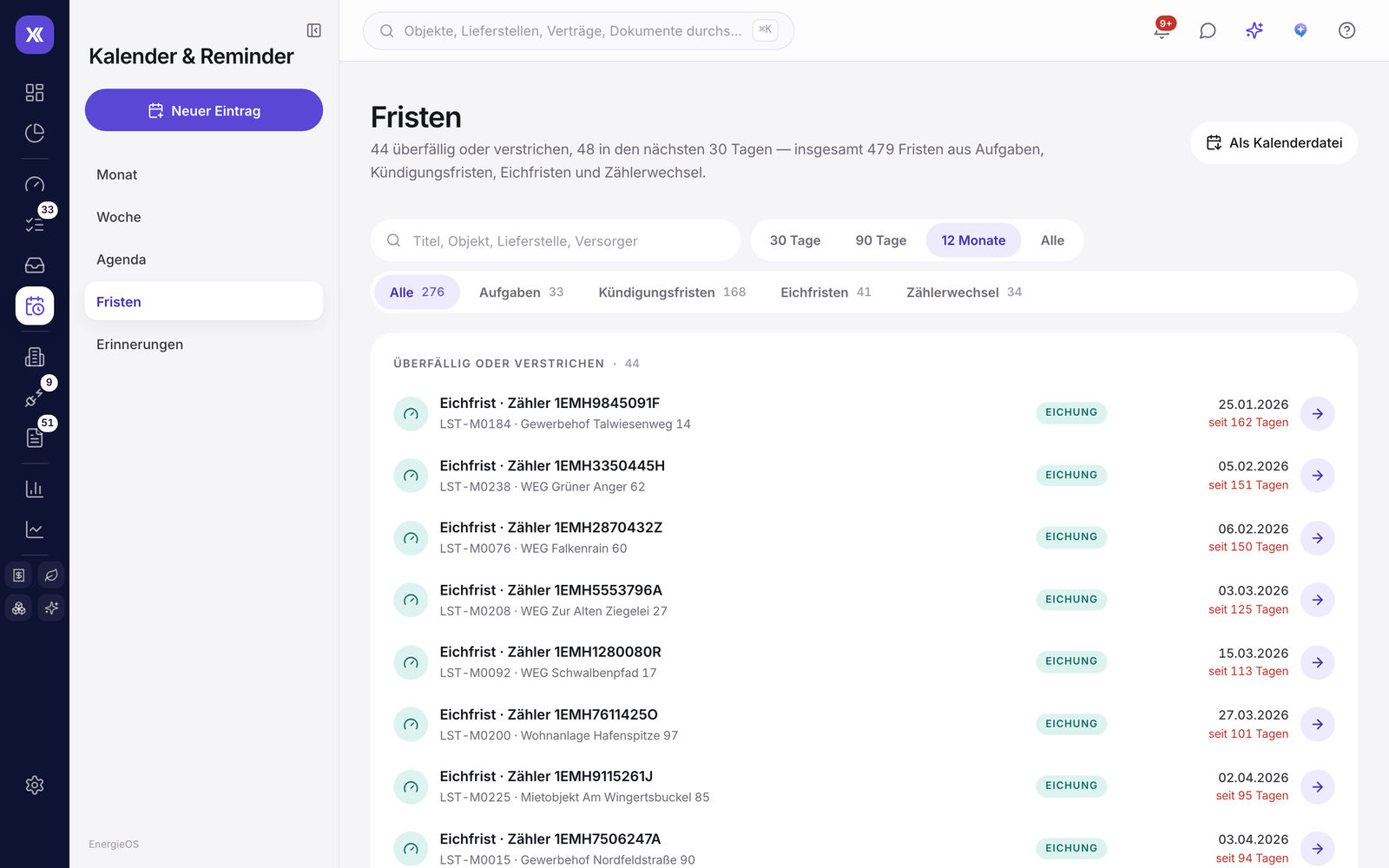Image resolution: width=1389 pixels, height=868 pixels.
Task: Select the 30 Tage range filter
Action: [x=795, y=240]
